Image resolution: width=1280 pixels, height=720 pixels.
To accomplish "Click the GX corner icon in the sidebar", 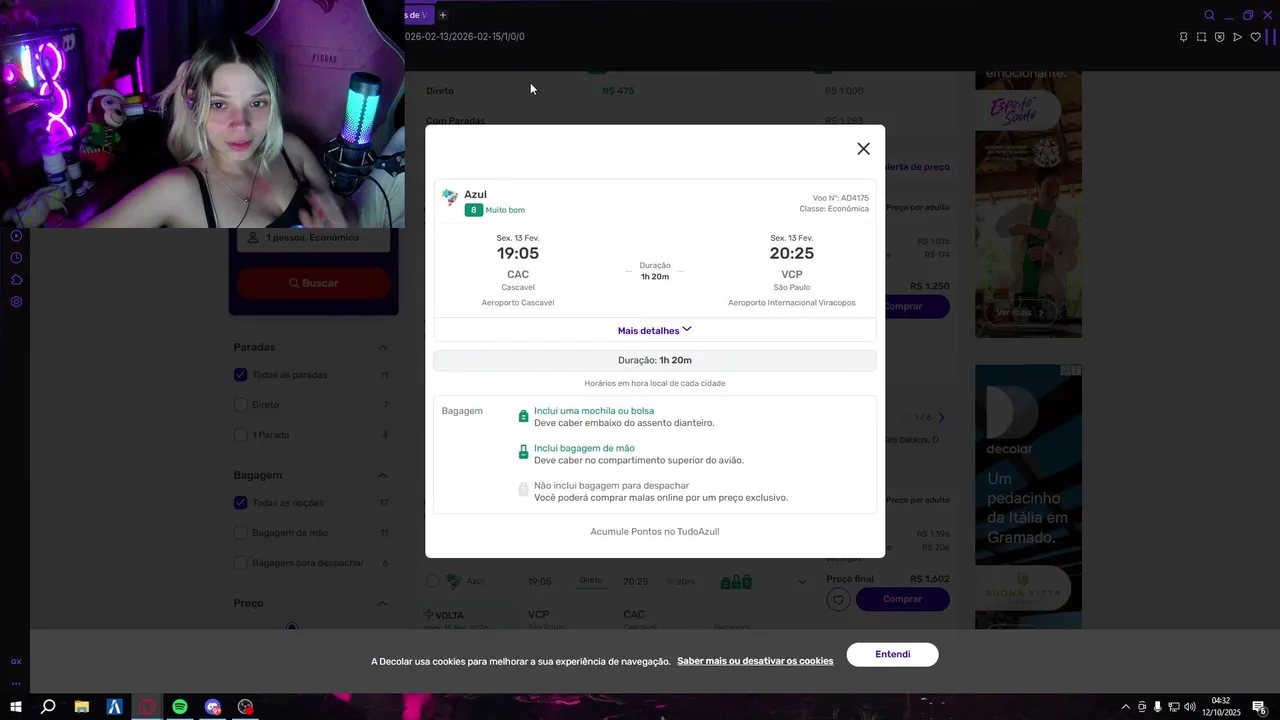I will (16, 661).
